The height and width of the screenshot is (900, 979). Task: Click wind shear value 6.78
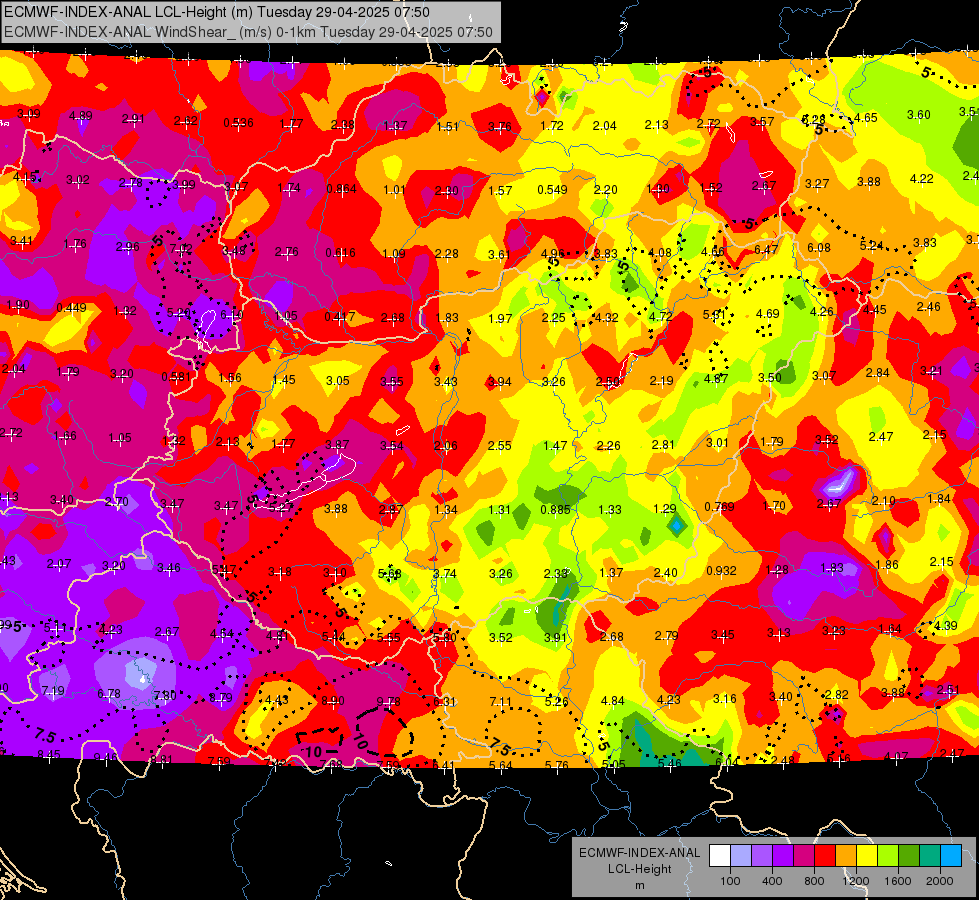pyautogui.click(x=109, y=693)
